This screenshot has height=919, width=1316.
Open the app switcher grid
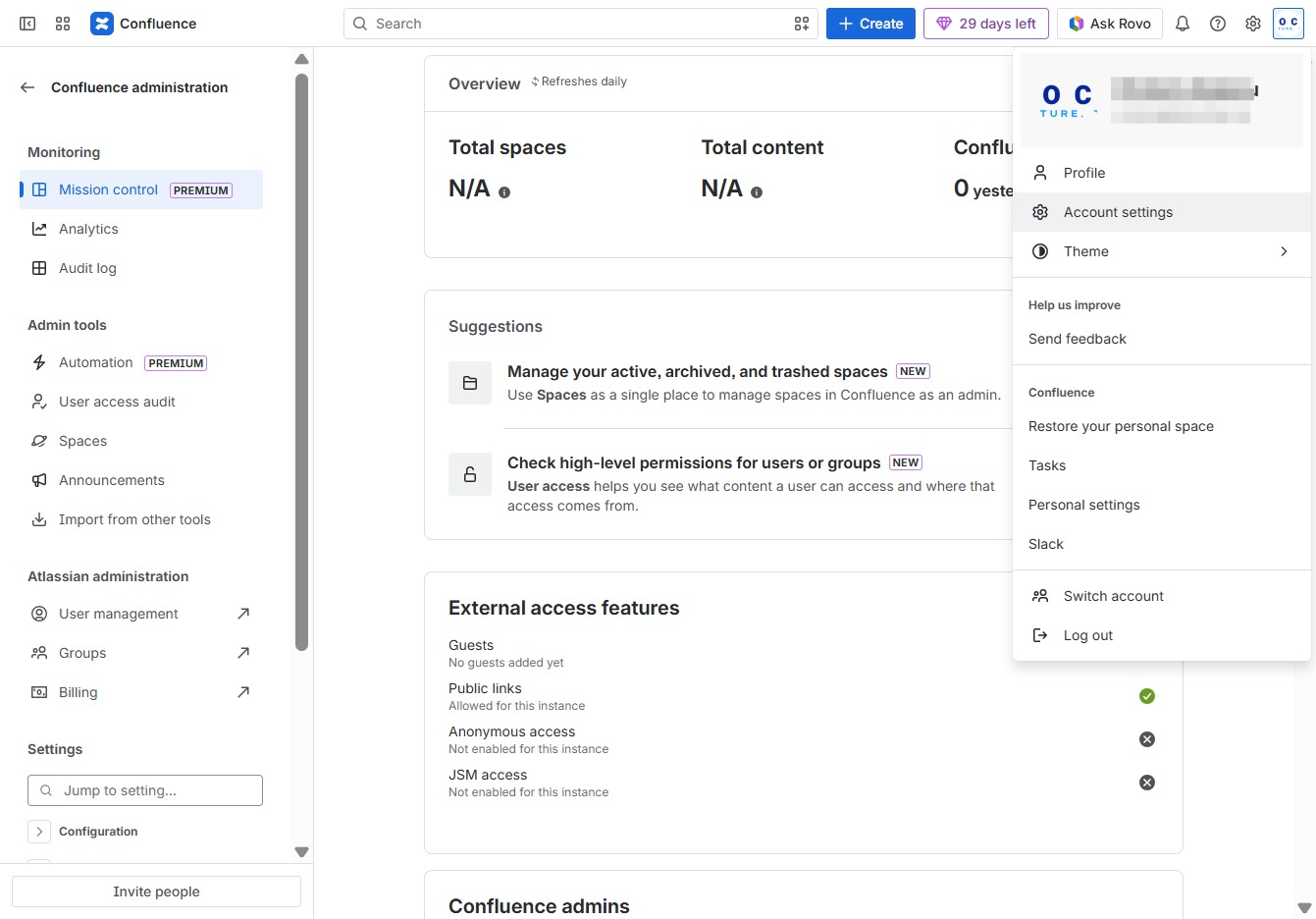(63, 24)
